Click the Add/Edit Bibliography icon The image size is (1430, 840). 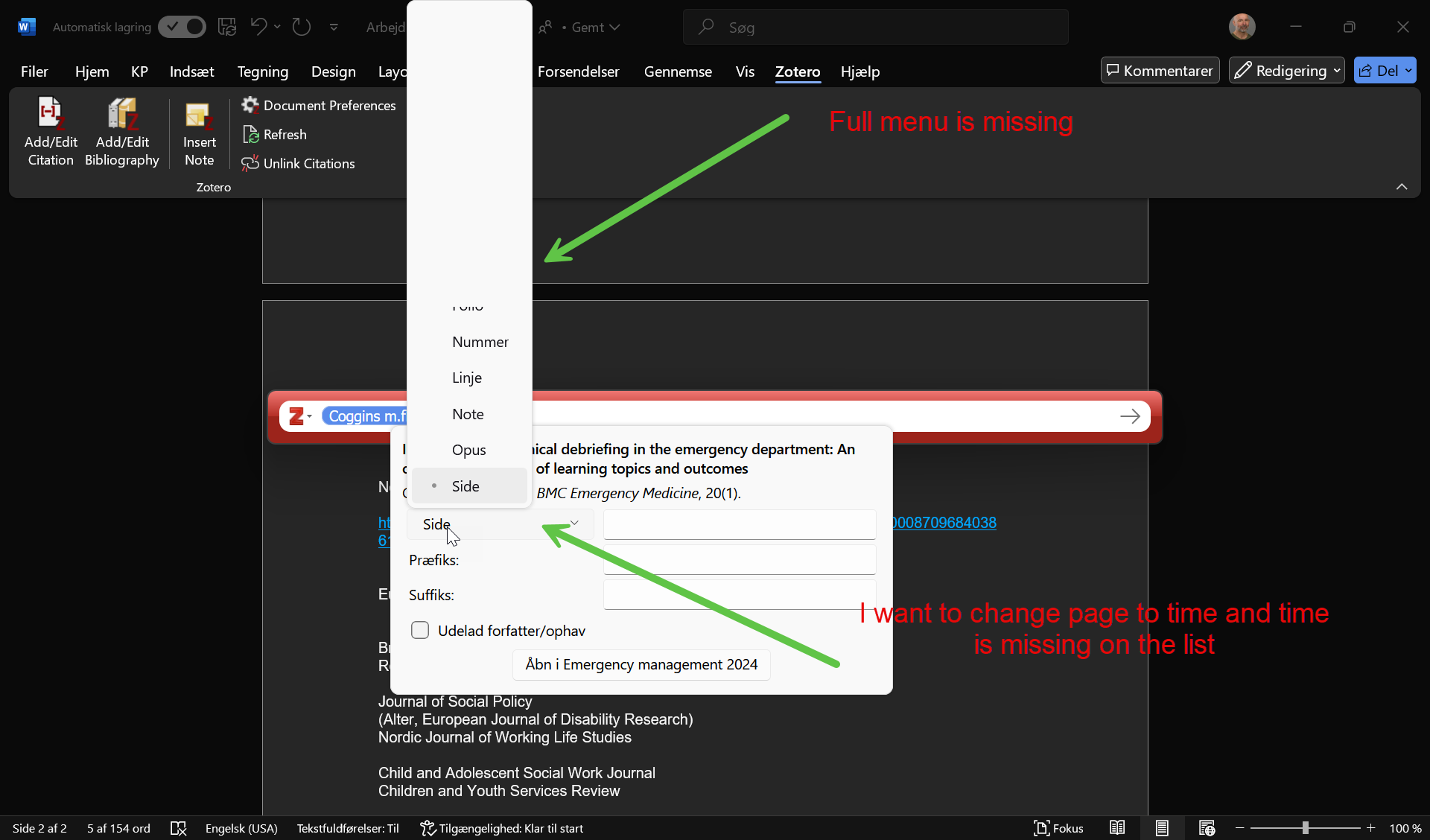coord(122,114)
